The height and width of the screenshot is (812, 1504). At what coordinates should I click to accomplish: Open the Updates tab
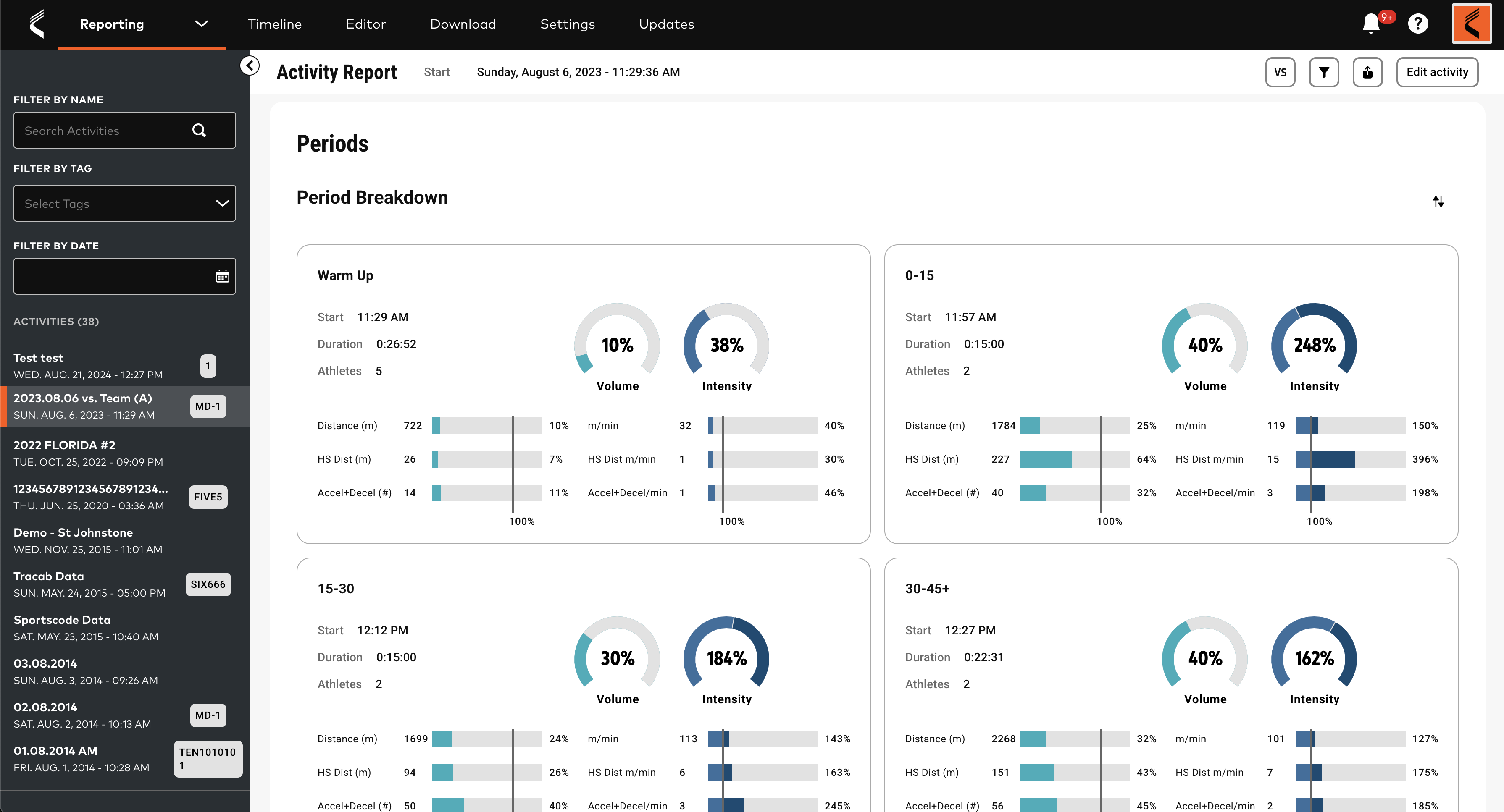666,24
